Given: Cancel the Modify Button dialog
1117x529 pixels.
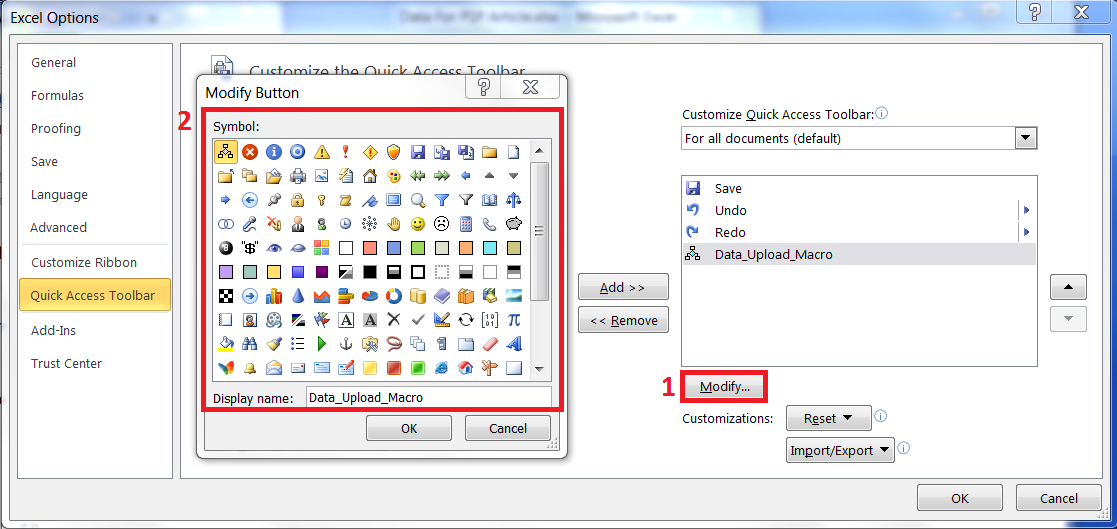Looking at the screenshot, I should 508,429.
